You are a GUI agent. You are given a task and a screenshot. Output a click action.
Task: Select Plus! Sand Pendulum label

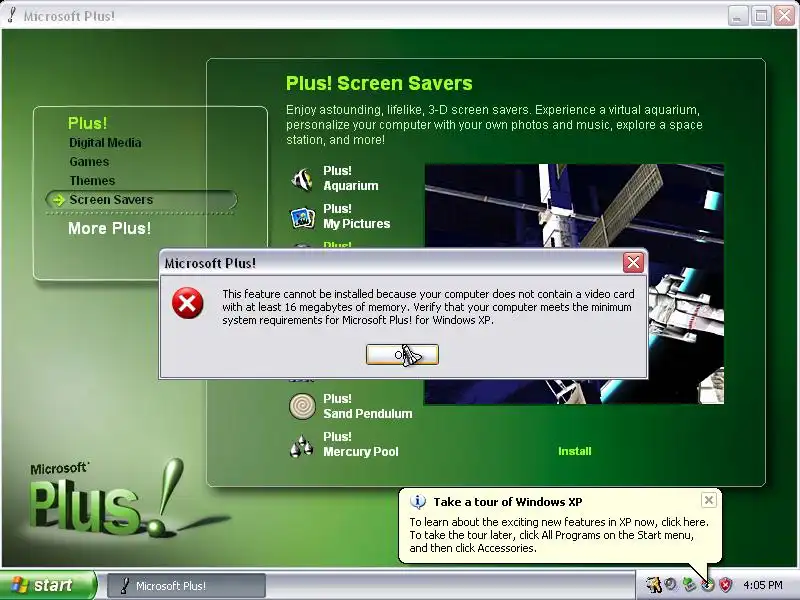367,406
